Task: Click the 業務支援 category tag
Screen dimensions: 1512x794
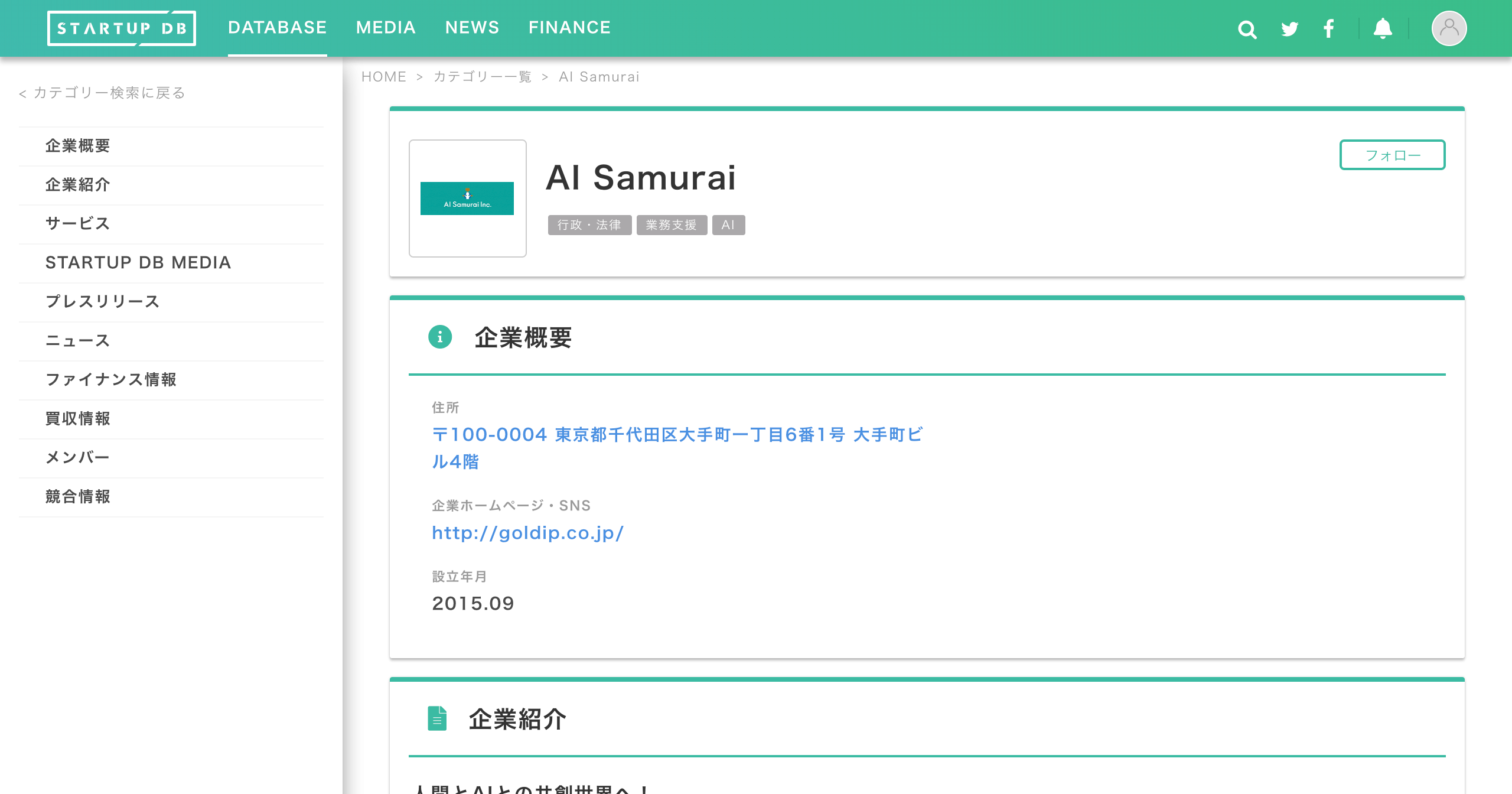Action: pyautogui.click(x=672, y=225)
